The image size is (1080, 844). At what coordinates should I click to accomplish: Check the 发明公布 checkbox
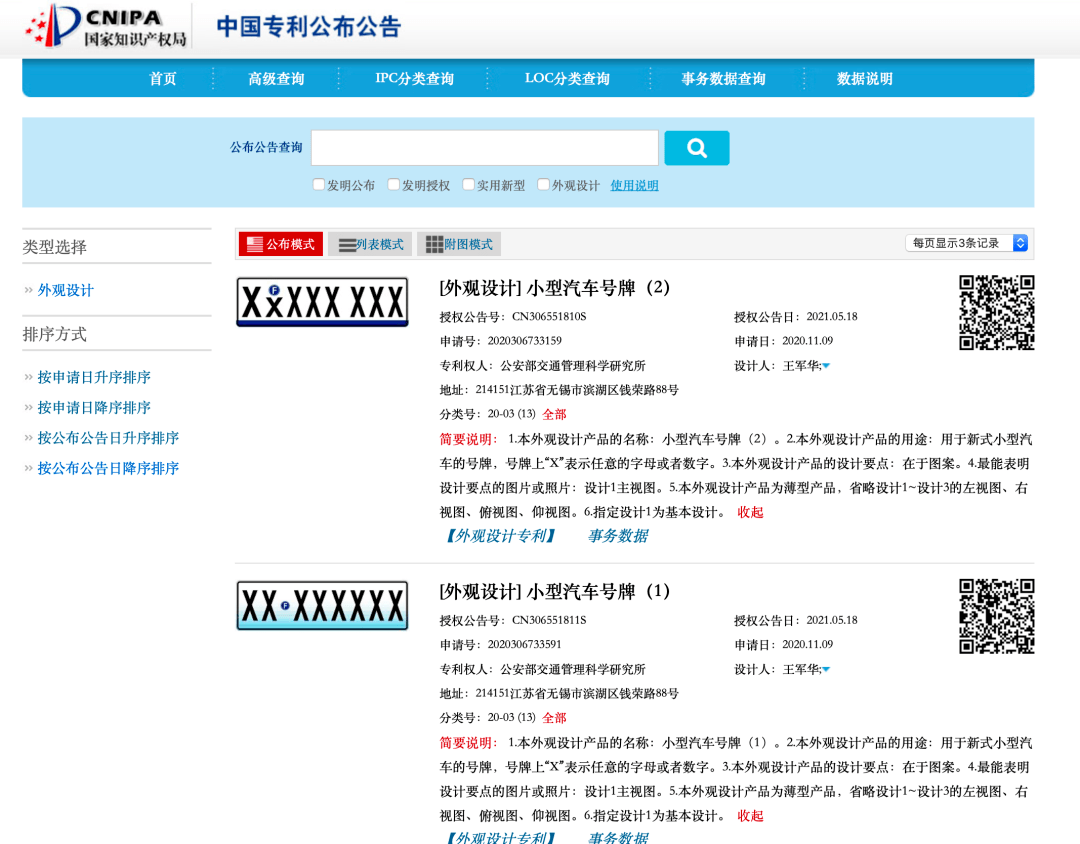tap(317, 184)
